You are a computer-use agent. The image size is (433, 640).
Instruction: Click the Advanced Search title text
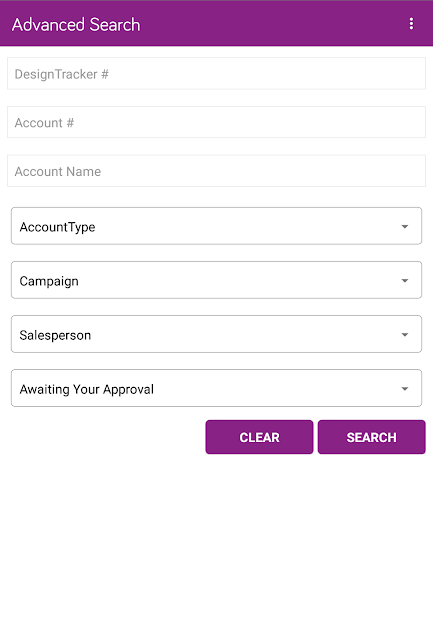click(76, 24)
